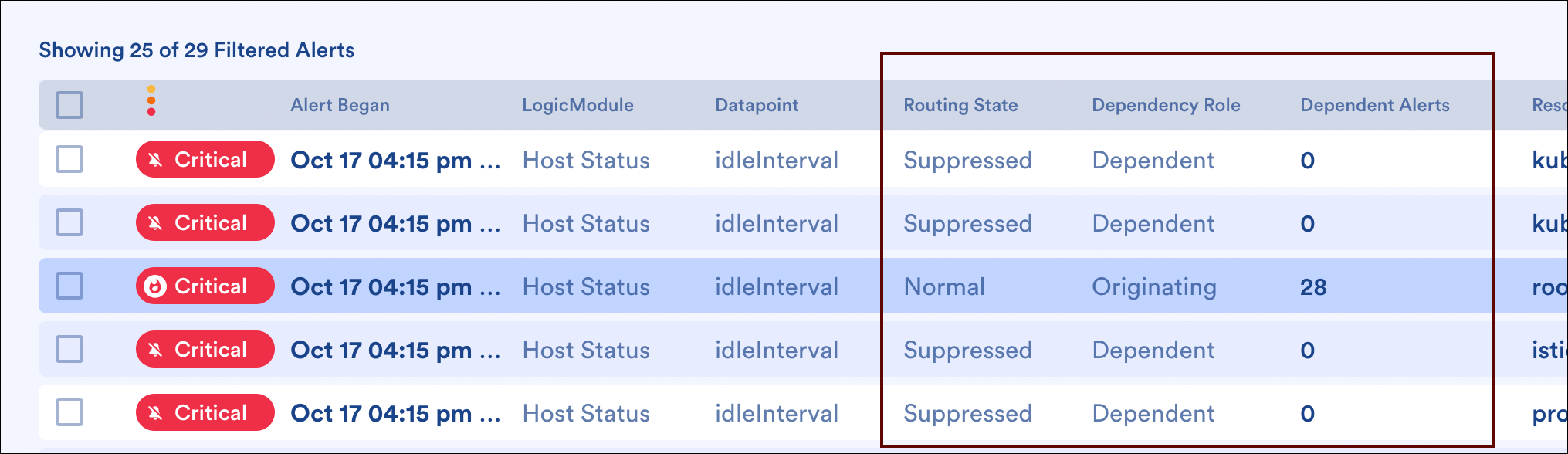Click the suppressed bell icon in fourth row
This screenshot has height=454, width=1568.
click(155, 350)
